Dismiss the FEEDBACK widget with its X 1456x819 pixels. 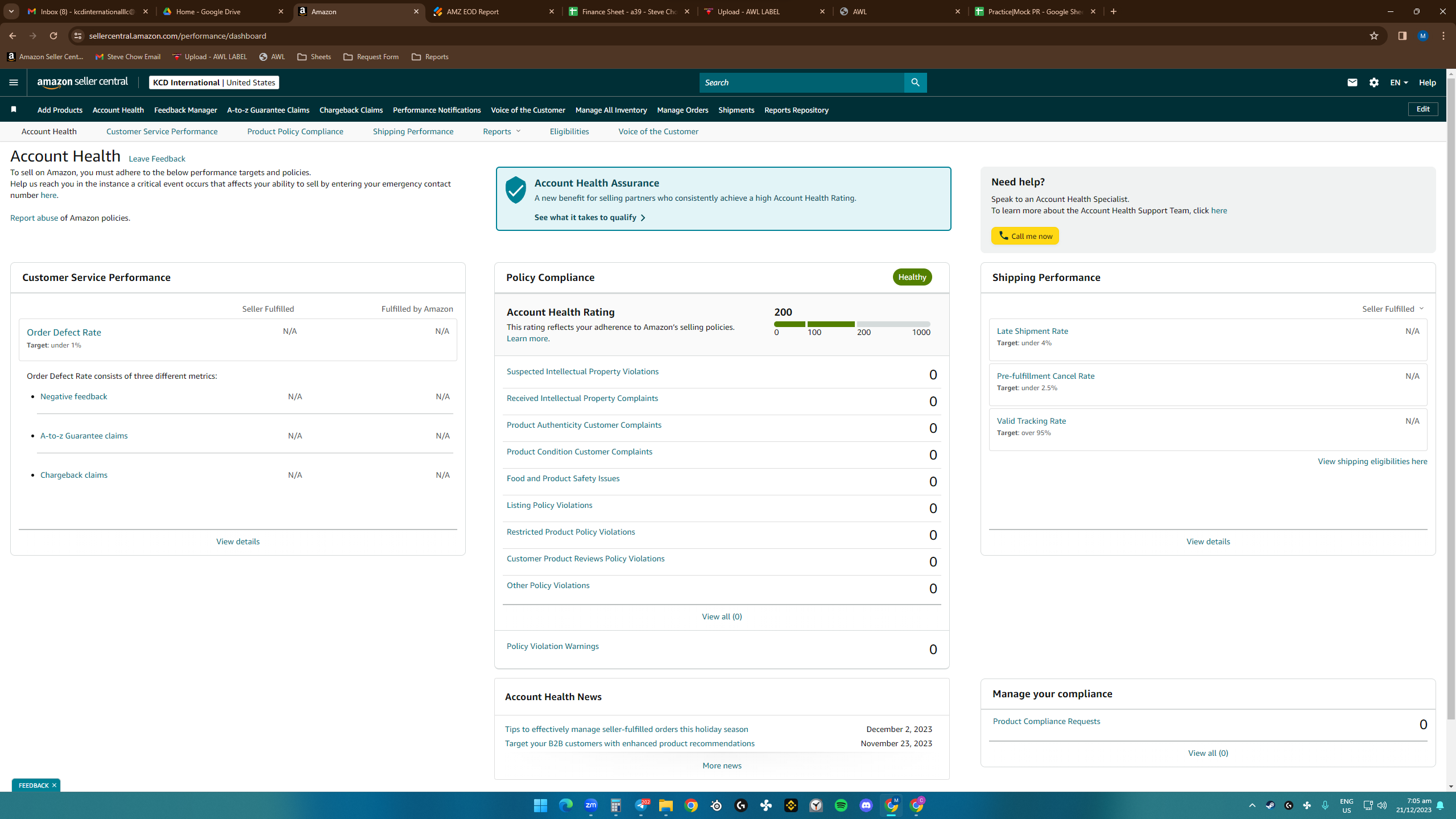[54, 785]
